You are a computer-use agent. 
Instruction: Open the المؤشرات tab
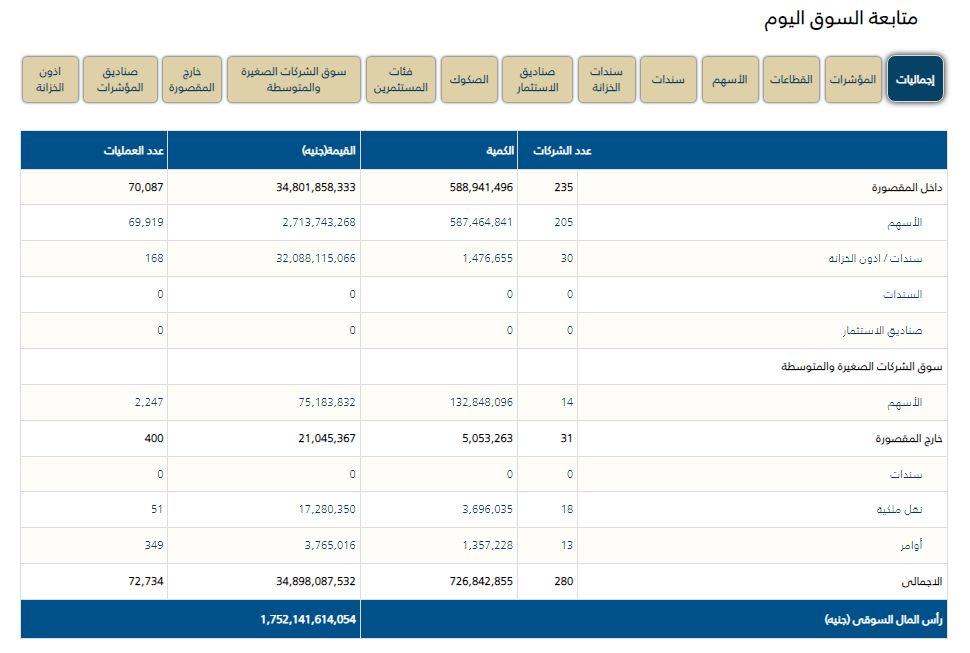[x=853, y=80]
